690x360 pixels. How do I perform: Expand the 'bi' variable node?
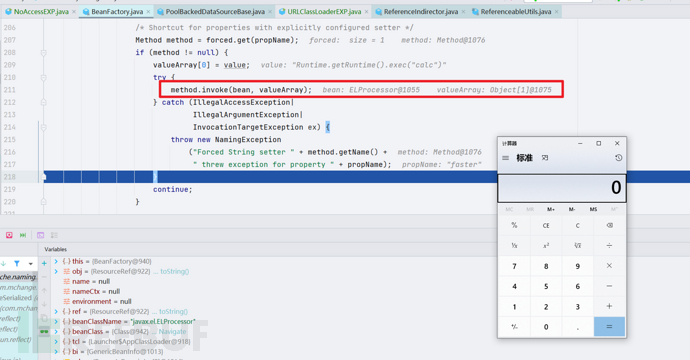56,352
